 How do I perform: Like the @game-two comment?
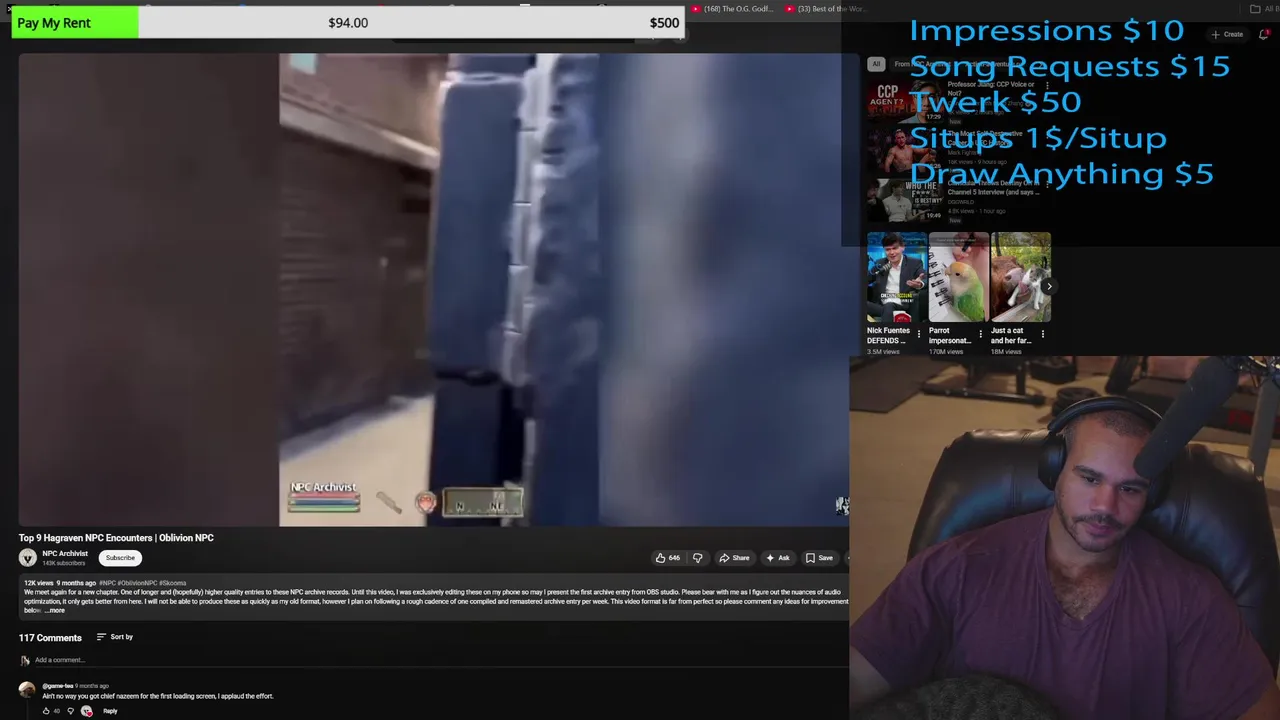pyautogui.click(x=46, y=711)
